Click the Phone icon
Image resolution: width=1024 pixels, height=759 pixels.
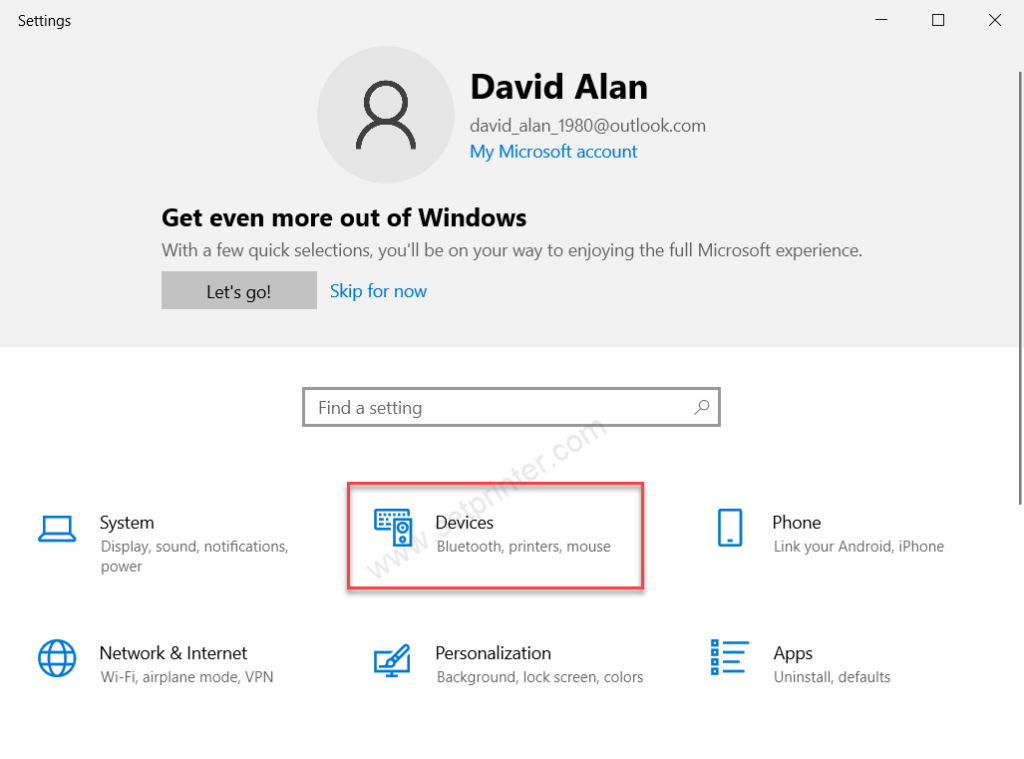(730, 527)
